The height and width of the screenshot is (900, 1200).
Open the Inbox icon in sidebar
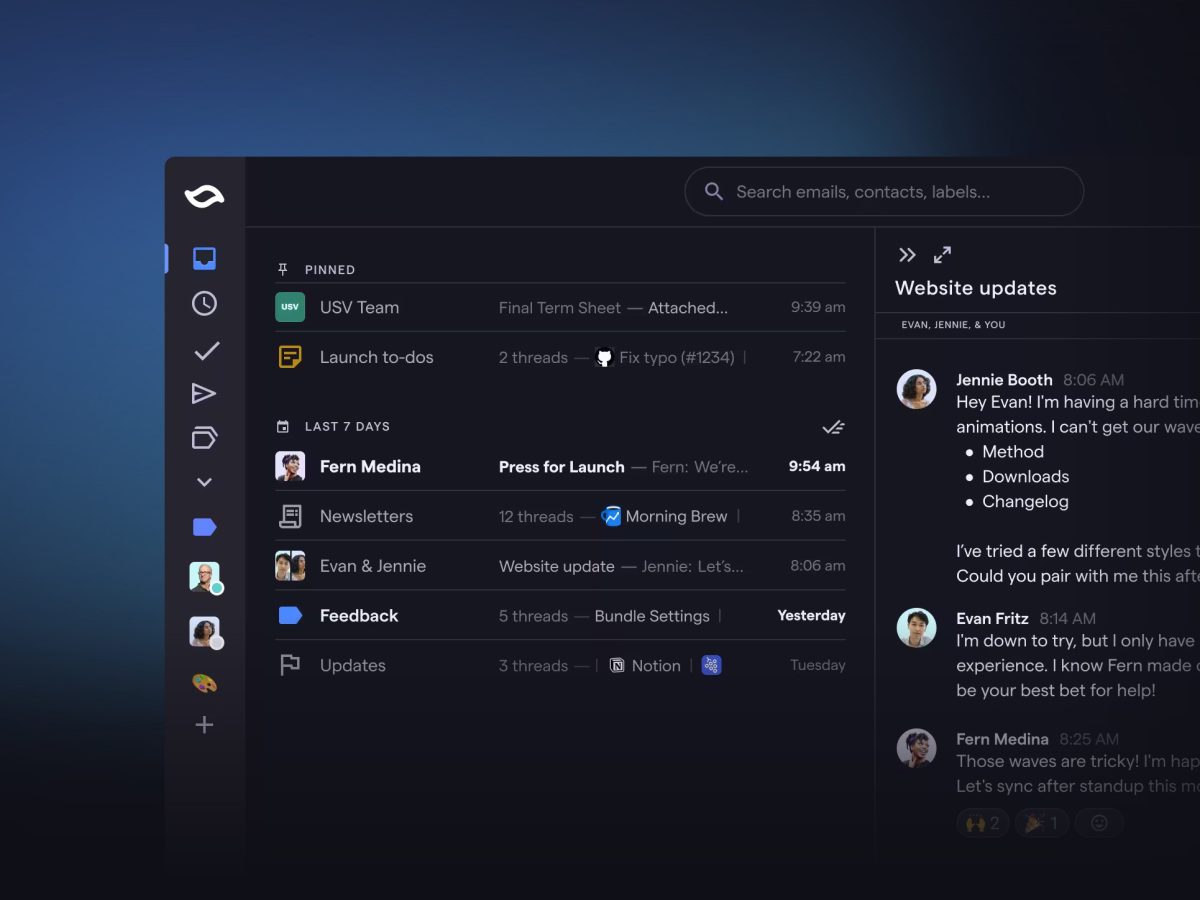click(204, 258)
